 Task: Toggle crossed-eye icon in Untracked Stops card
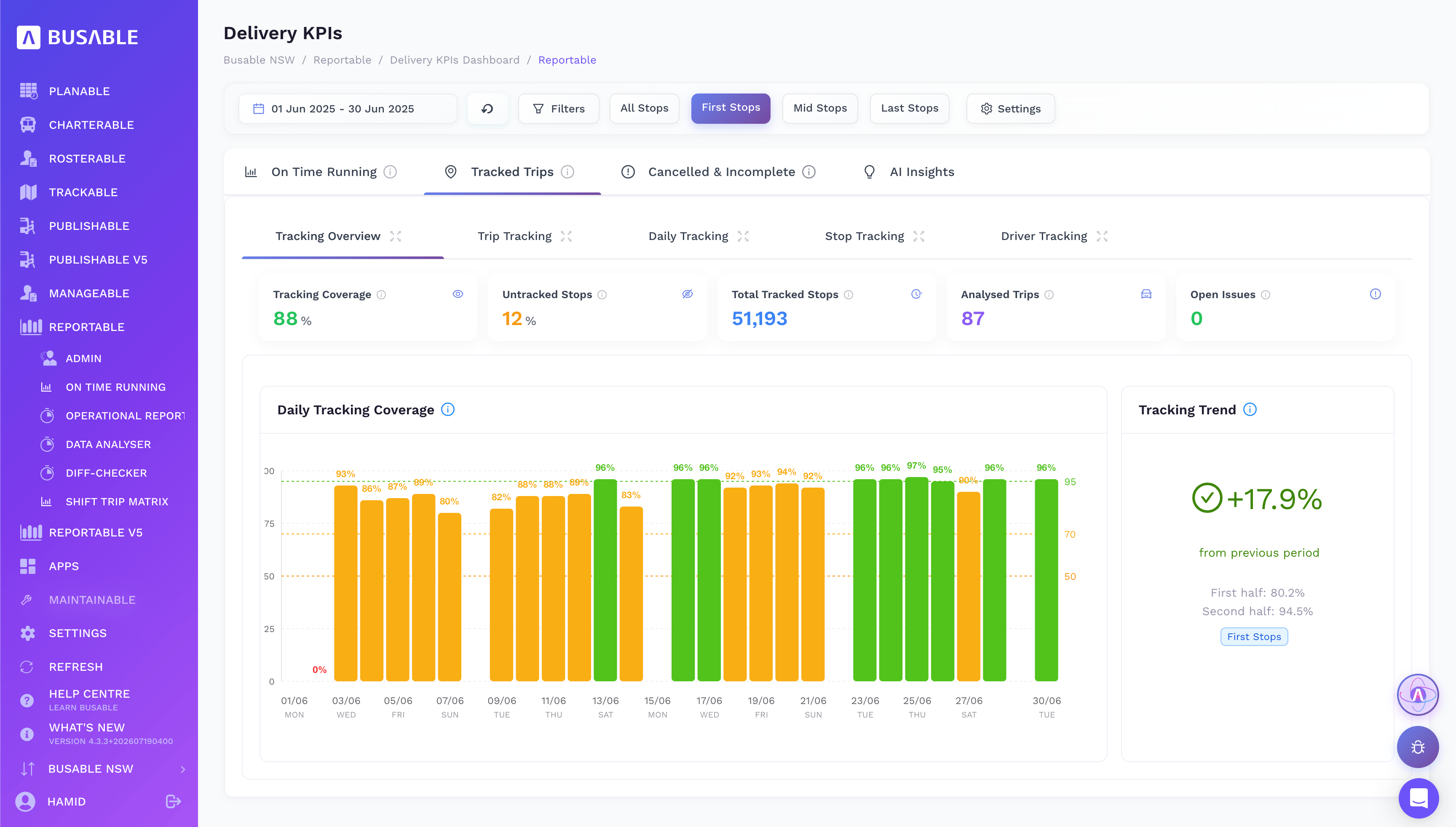687,293
